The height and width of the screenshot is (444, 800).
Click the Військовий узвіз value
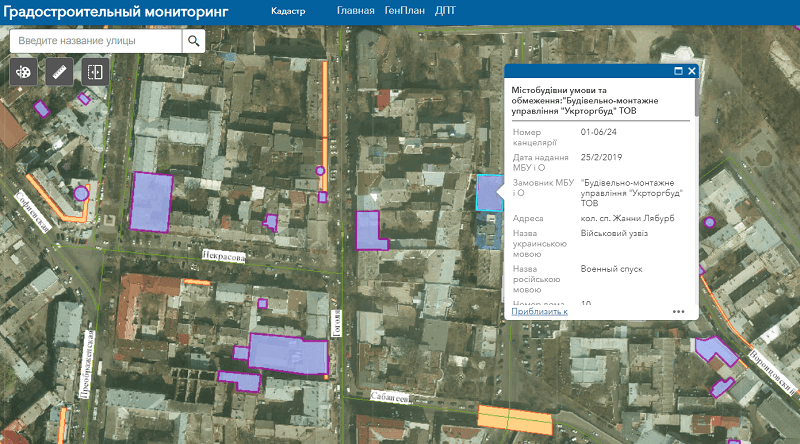[614, 233]
